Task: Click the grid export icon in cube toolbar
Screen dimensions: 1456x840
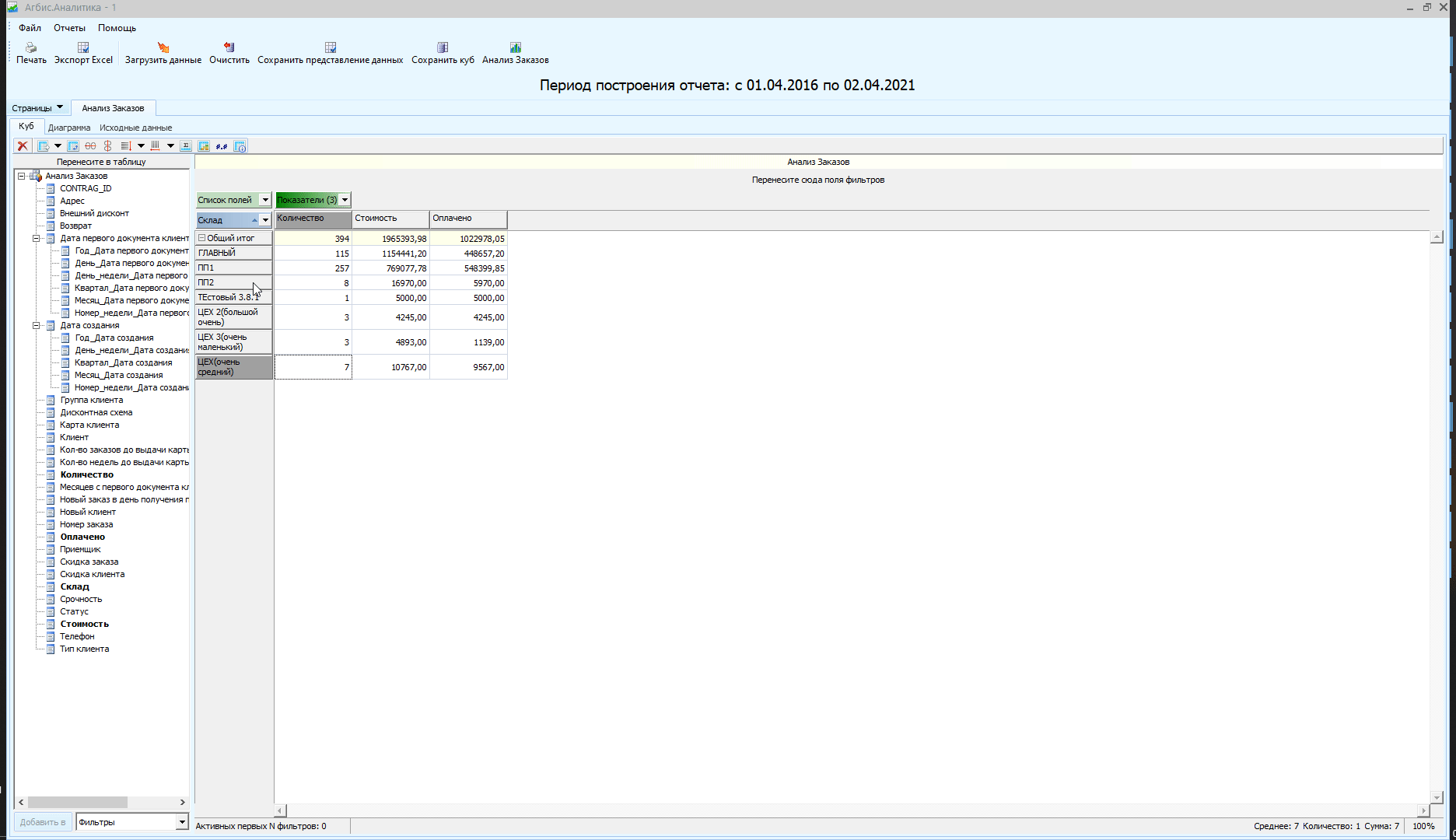Action: coord(44,146)
